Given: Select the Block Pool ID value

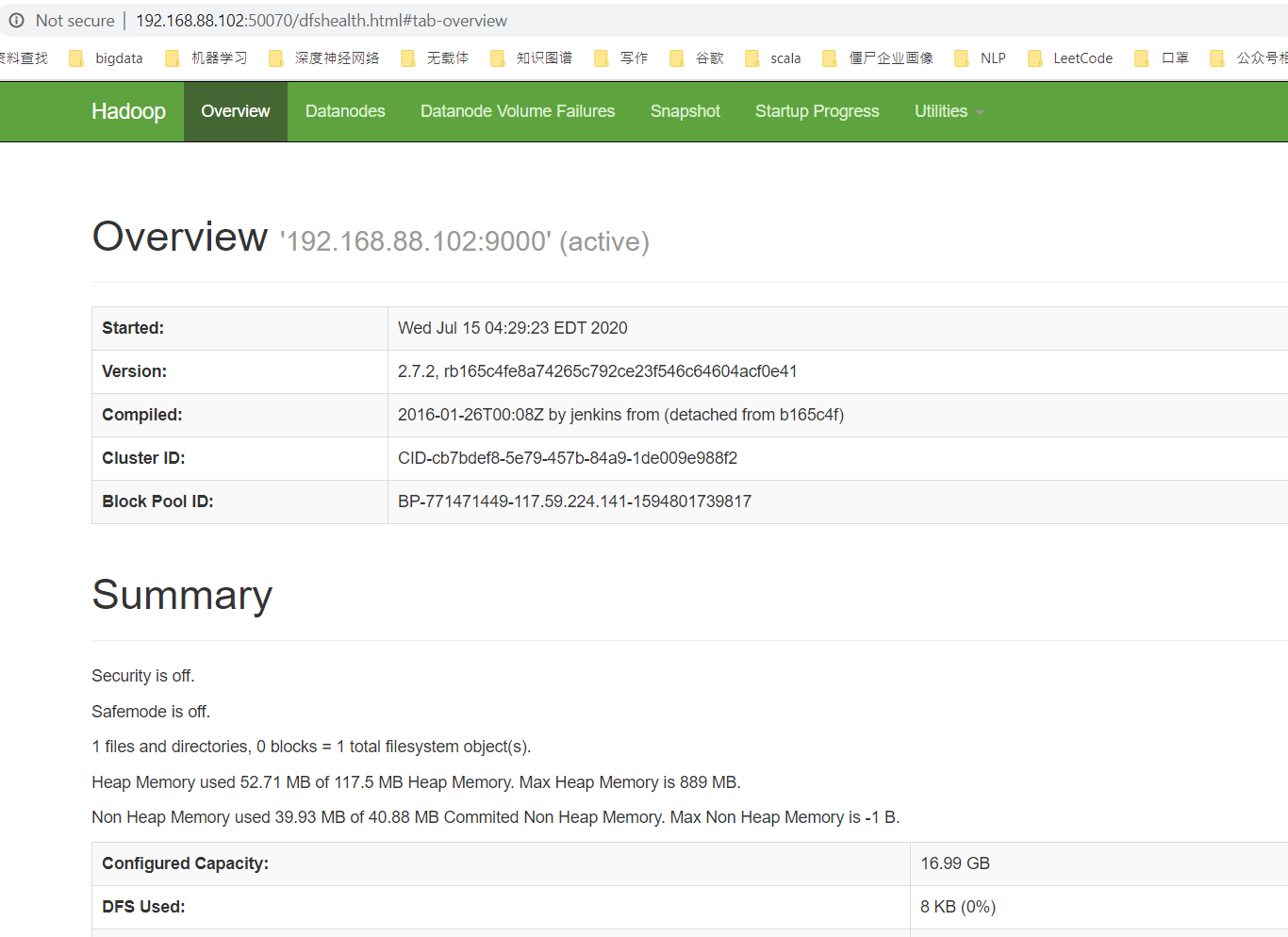Looking at the screenshot, I should 574,501.
